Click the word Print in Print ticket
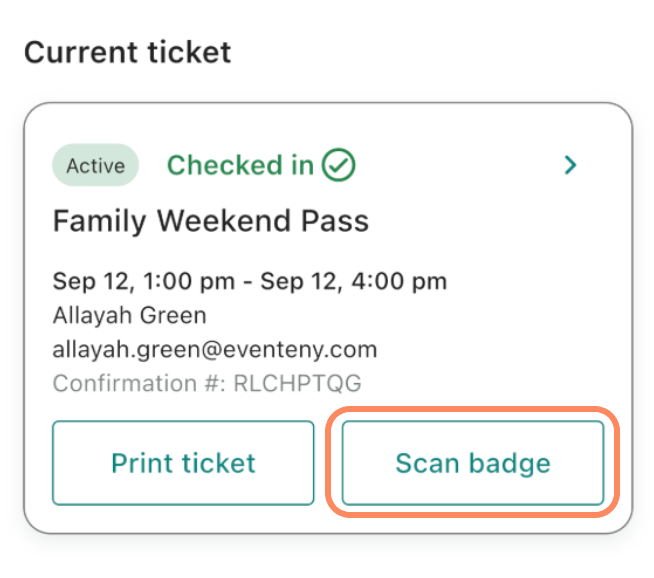 143,463
